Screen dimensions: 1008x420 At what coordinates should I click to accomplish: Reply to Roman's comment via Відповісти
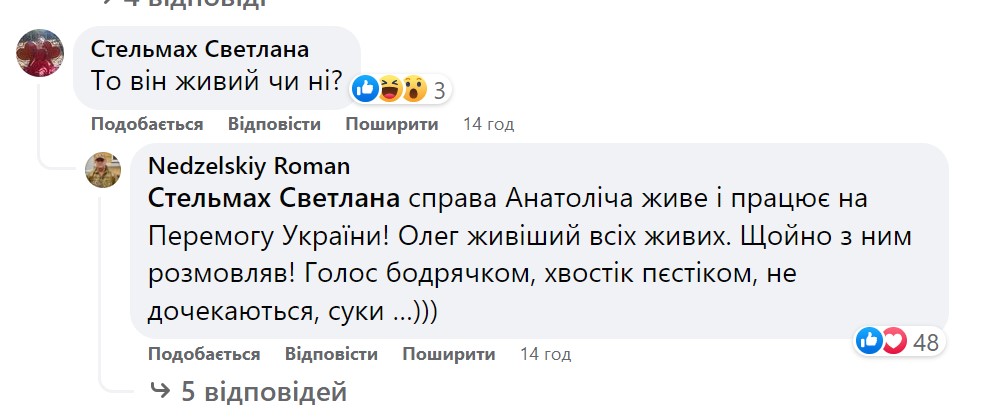[x=331, y=354]
